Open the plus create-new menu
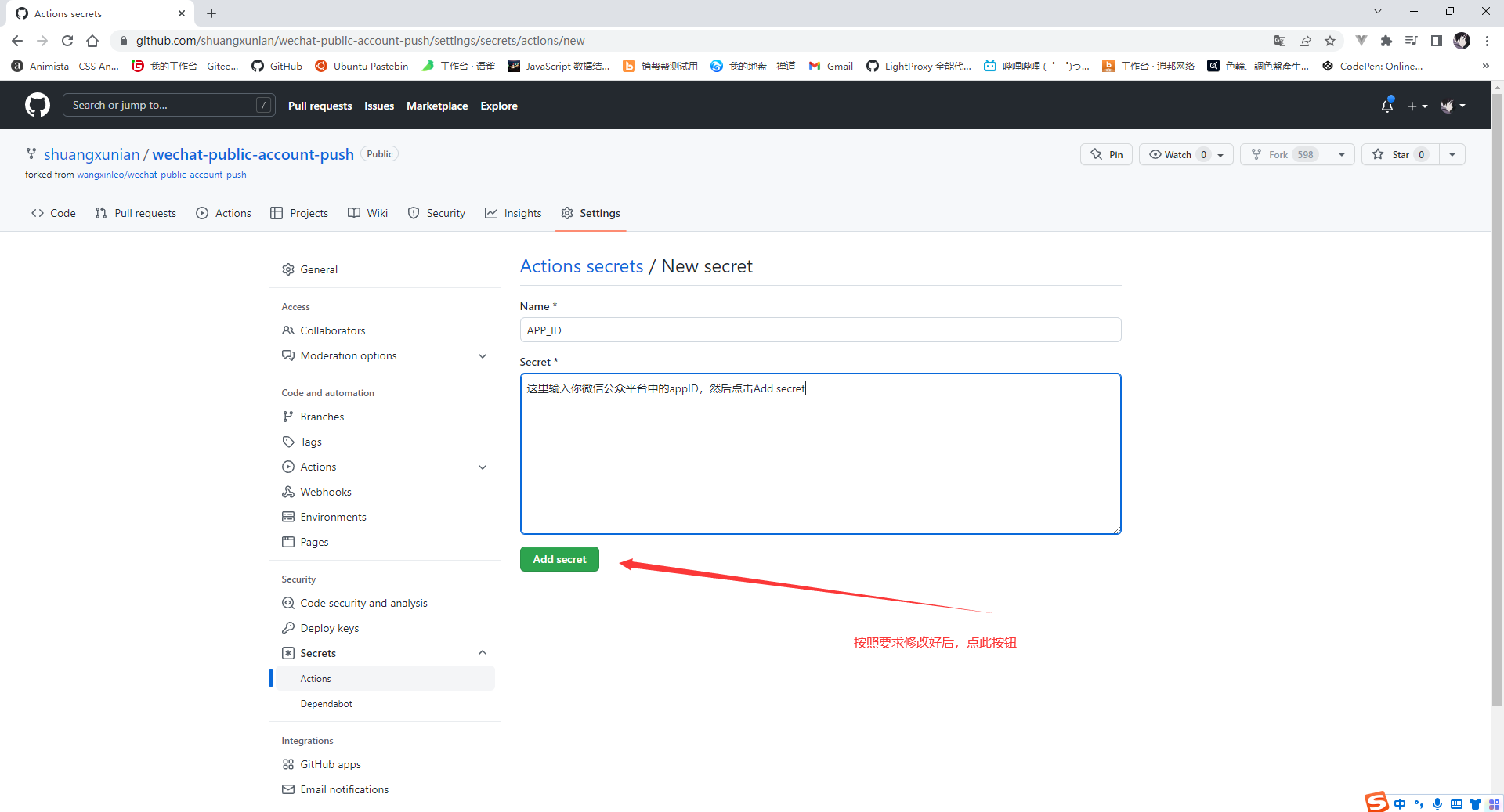 coord(1416,106)
